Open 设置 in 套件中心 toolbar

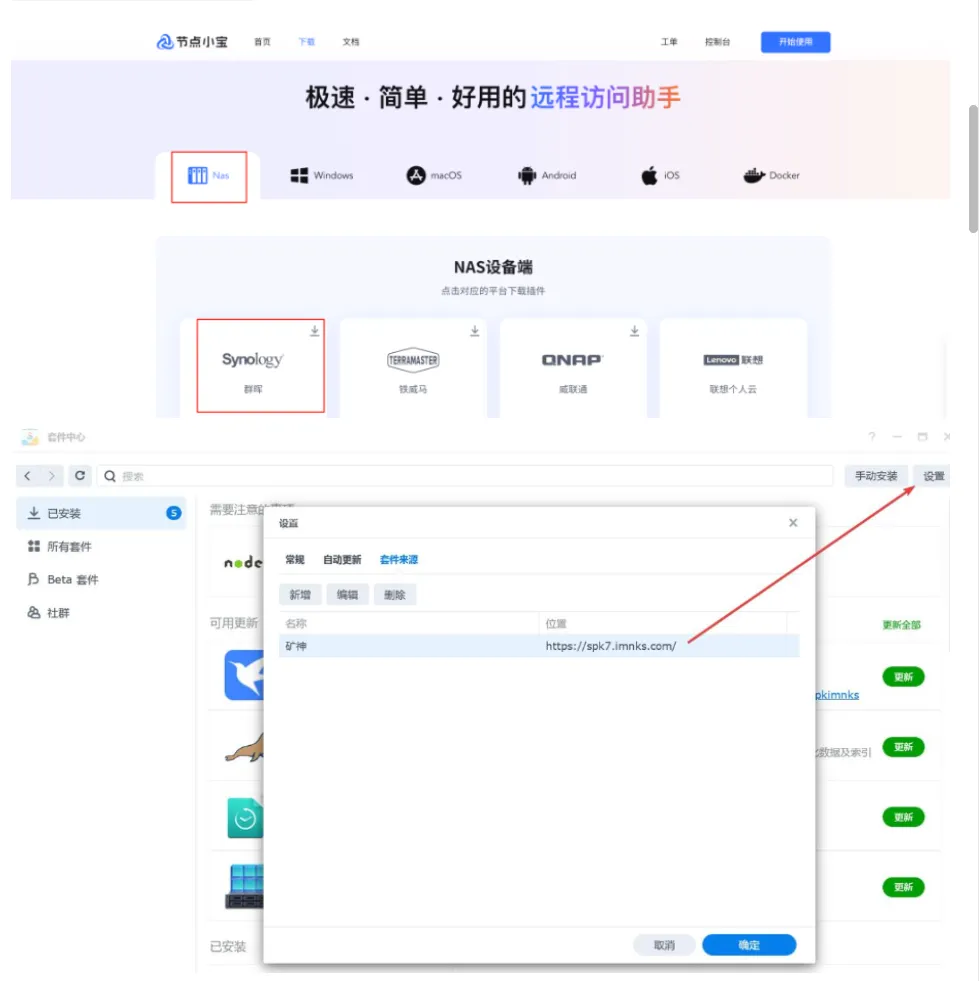pyautogui.click(x=933, y=476)
